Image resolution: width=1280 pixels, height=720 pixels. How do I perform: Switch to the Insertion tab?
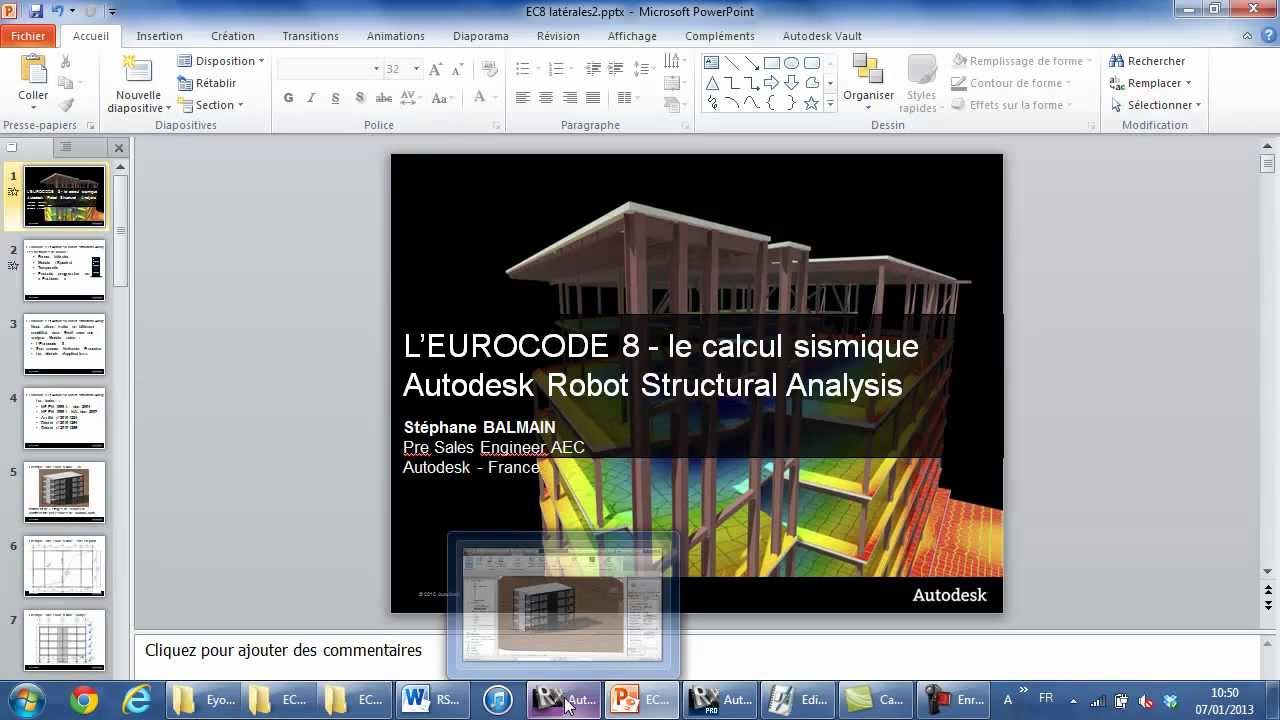click(160, 36)
